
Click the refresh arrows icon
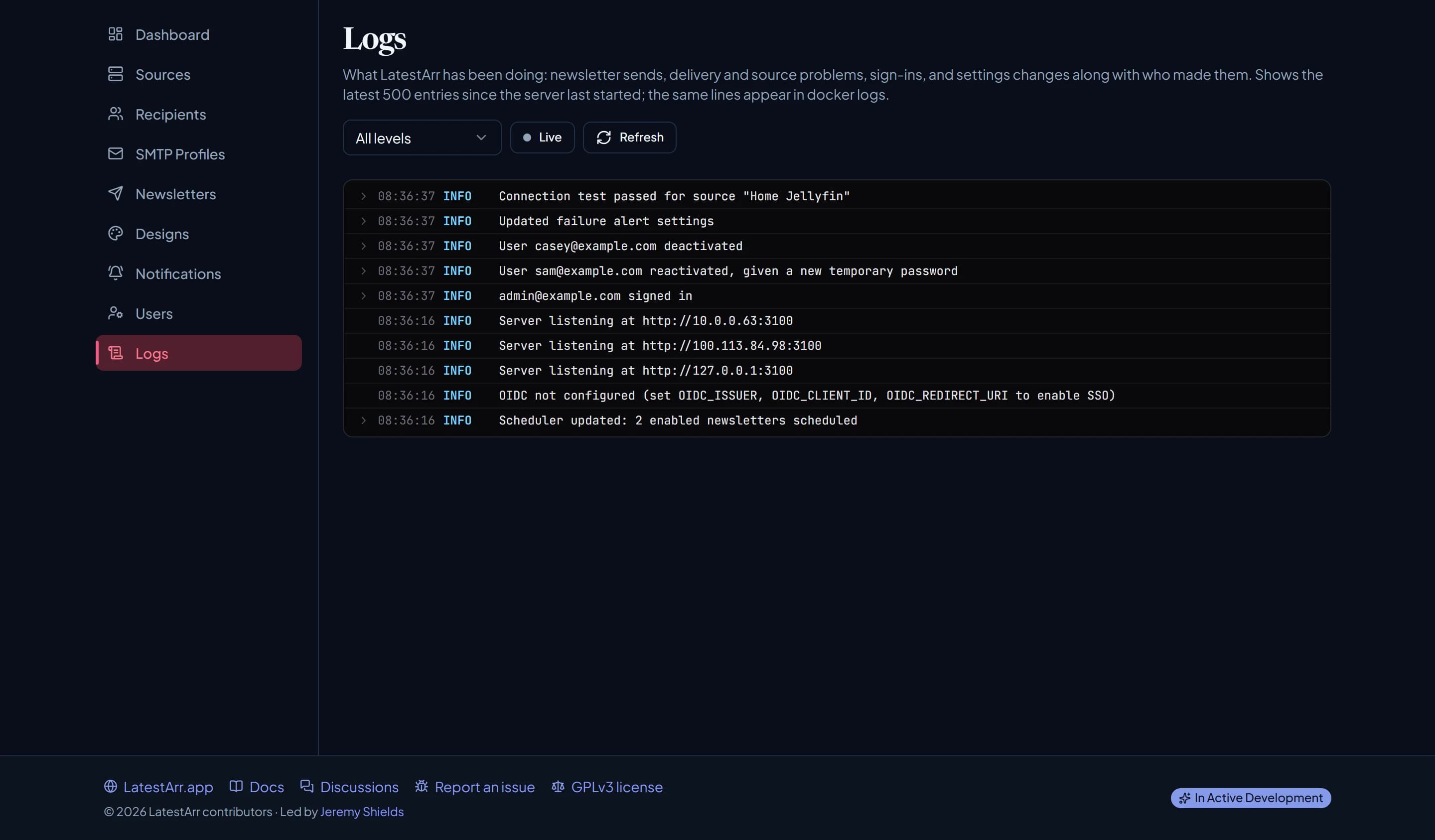pos(603,137)
